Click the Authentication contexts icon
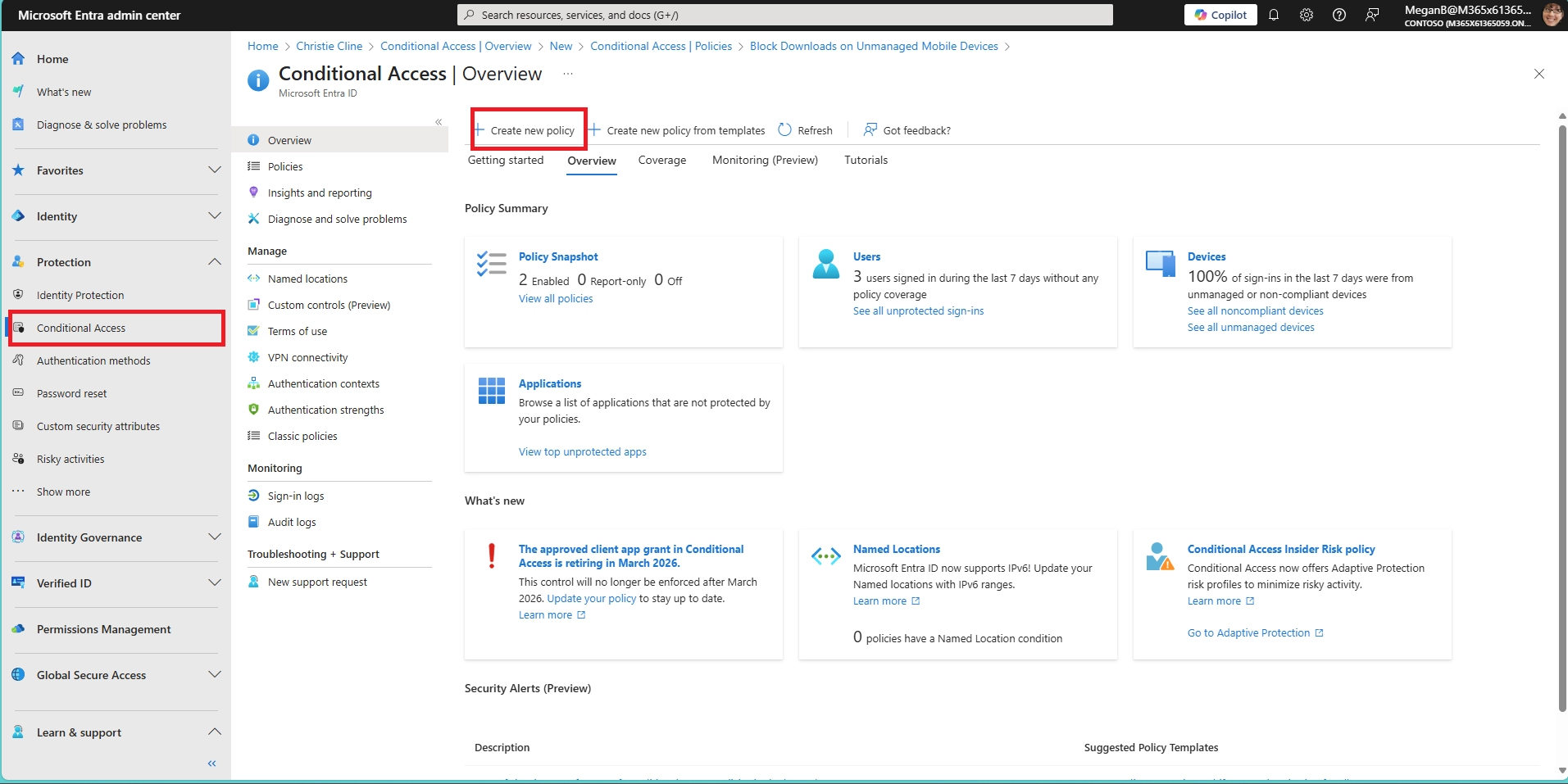Image resolution: width=1568 pixels, height=784 pixels. point(254,383)
